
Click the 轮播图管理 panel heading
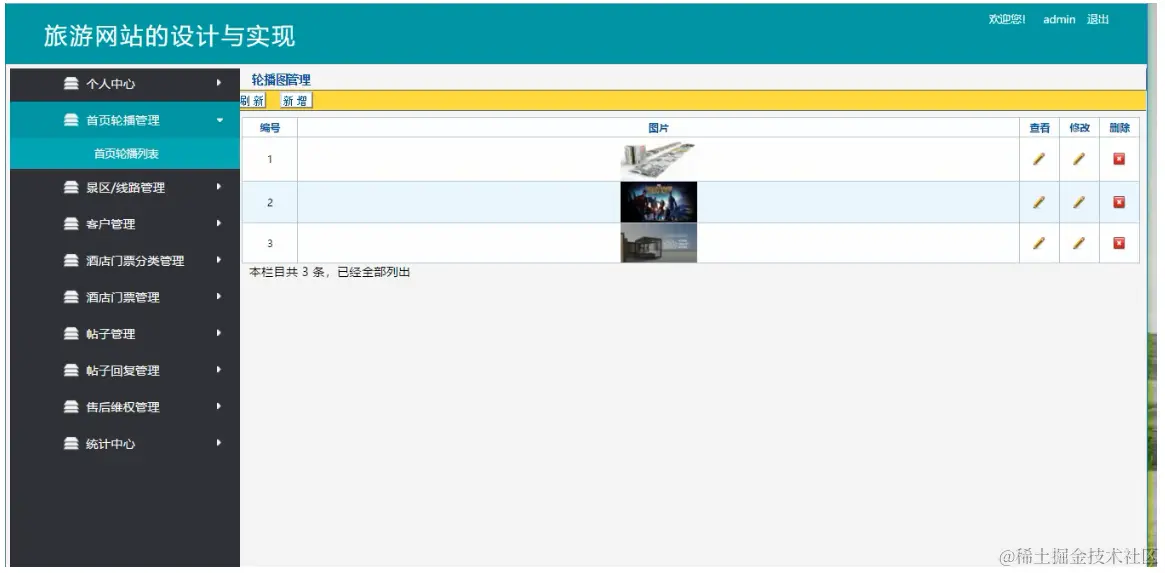tap(281, 80)
